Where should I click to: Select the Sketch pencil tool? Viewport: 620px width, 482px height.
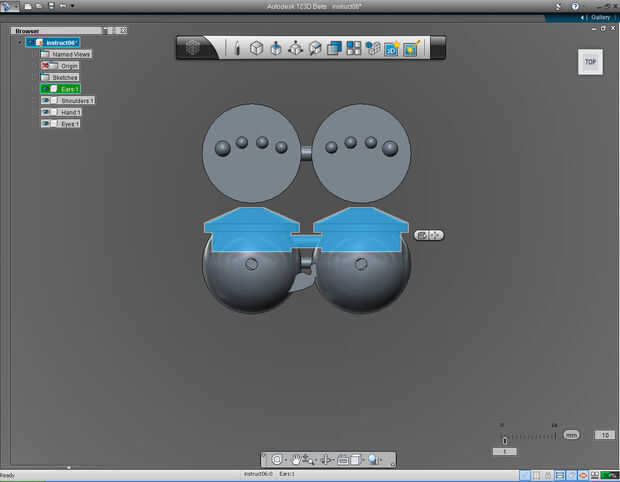click(x=237, y=48)
